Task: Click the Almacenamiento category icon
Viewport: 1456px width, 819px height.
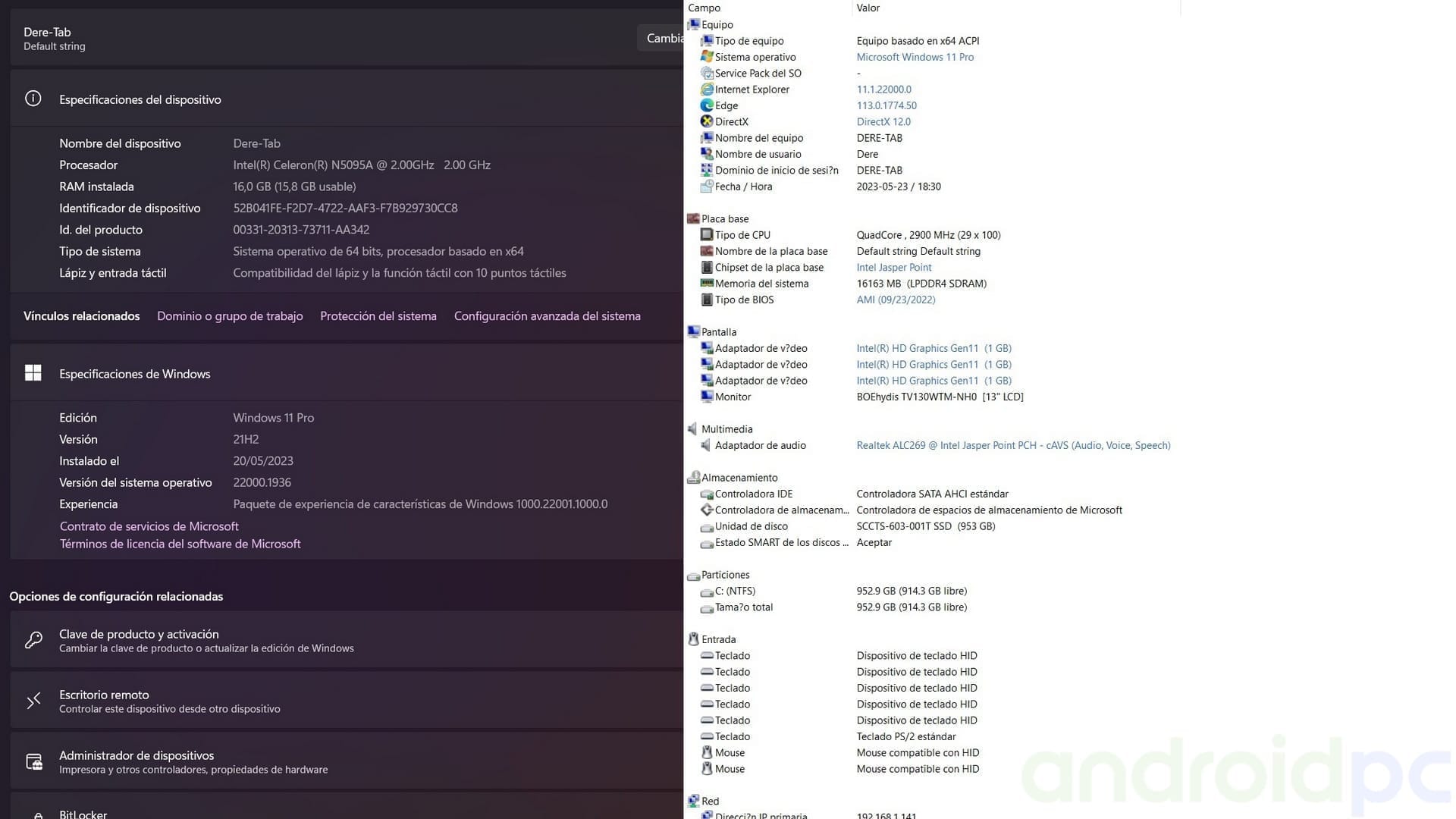Action: coord(693,478)
